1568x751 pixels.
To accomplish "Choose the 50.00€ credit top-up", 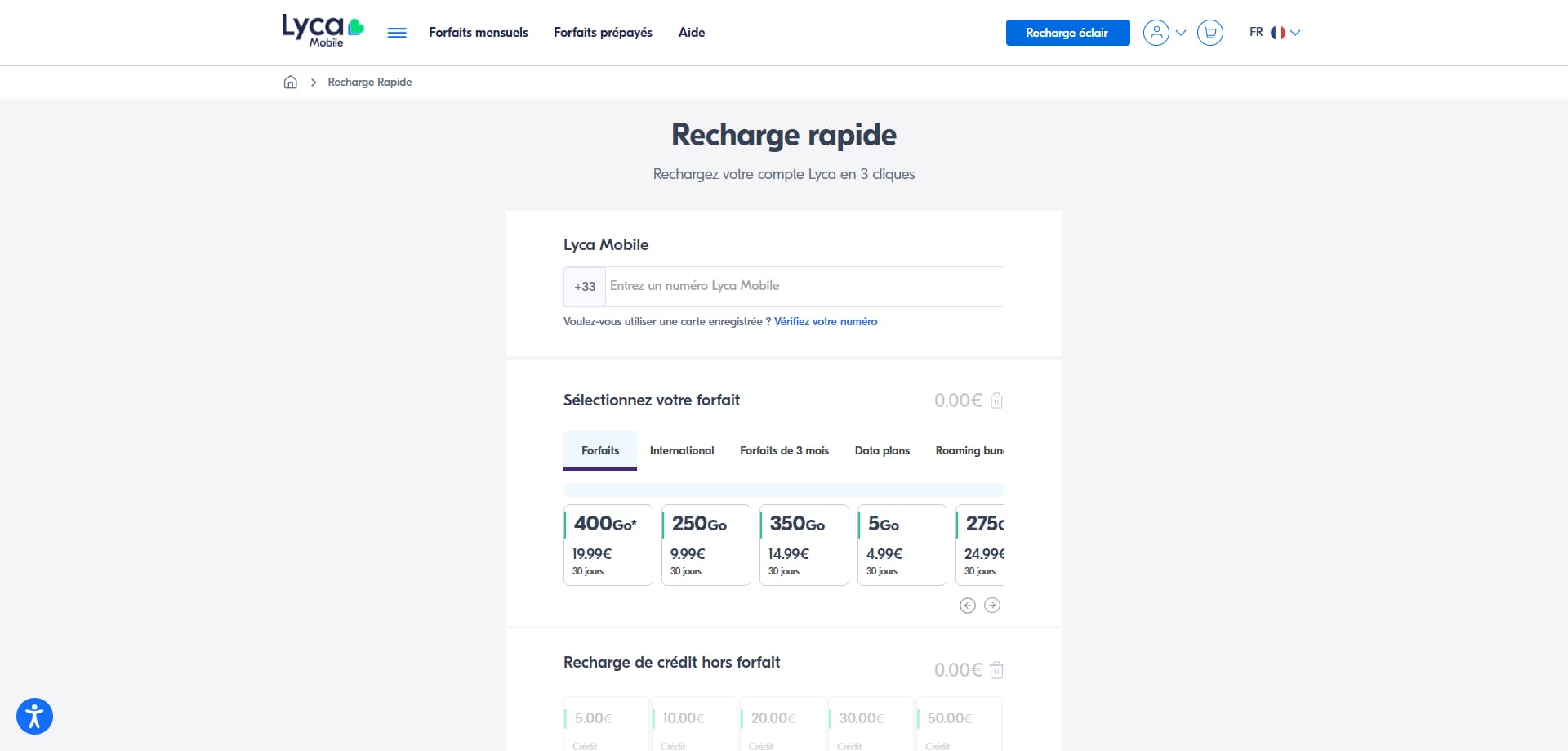I will tap(960, 724).
